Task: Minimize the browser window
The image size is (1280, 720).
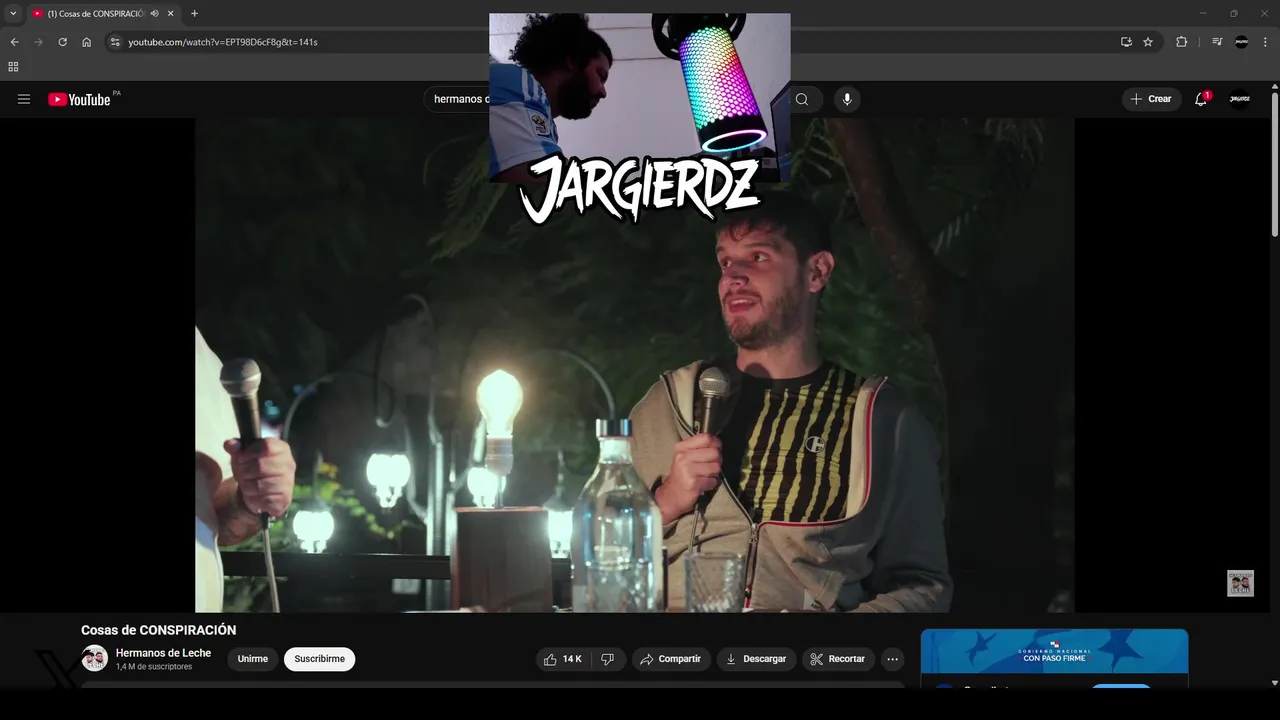Action: point(1204,13)
